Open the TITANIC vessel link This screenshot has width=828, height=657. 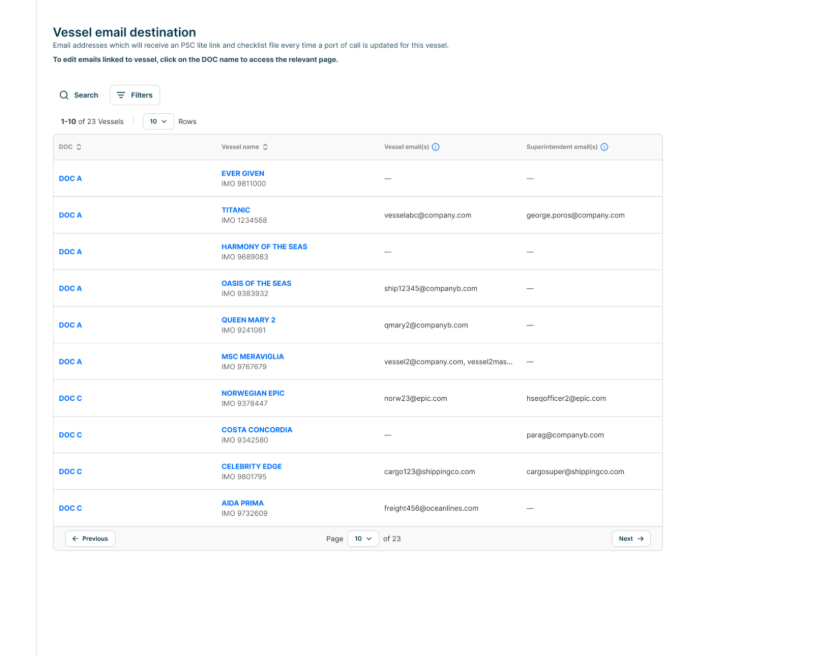point(236,210)
